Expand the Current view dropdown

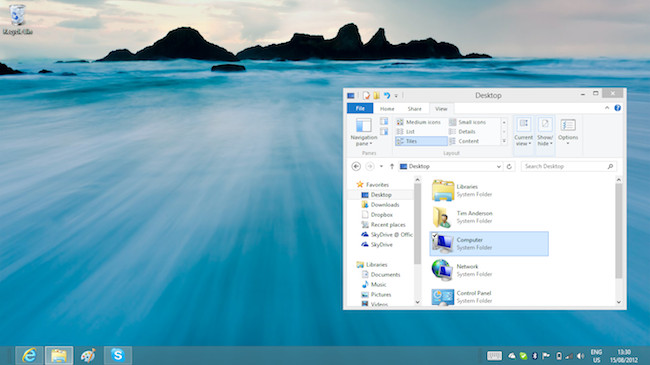(x=524, y=132)
